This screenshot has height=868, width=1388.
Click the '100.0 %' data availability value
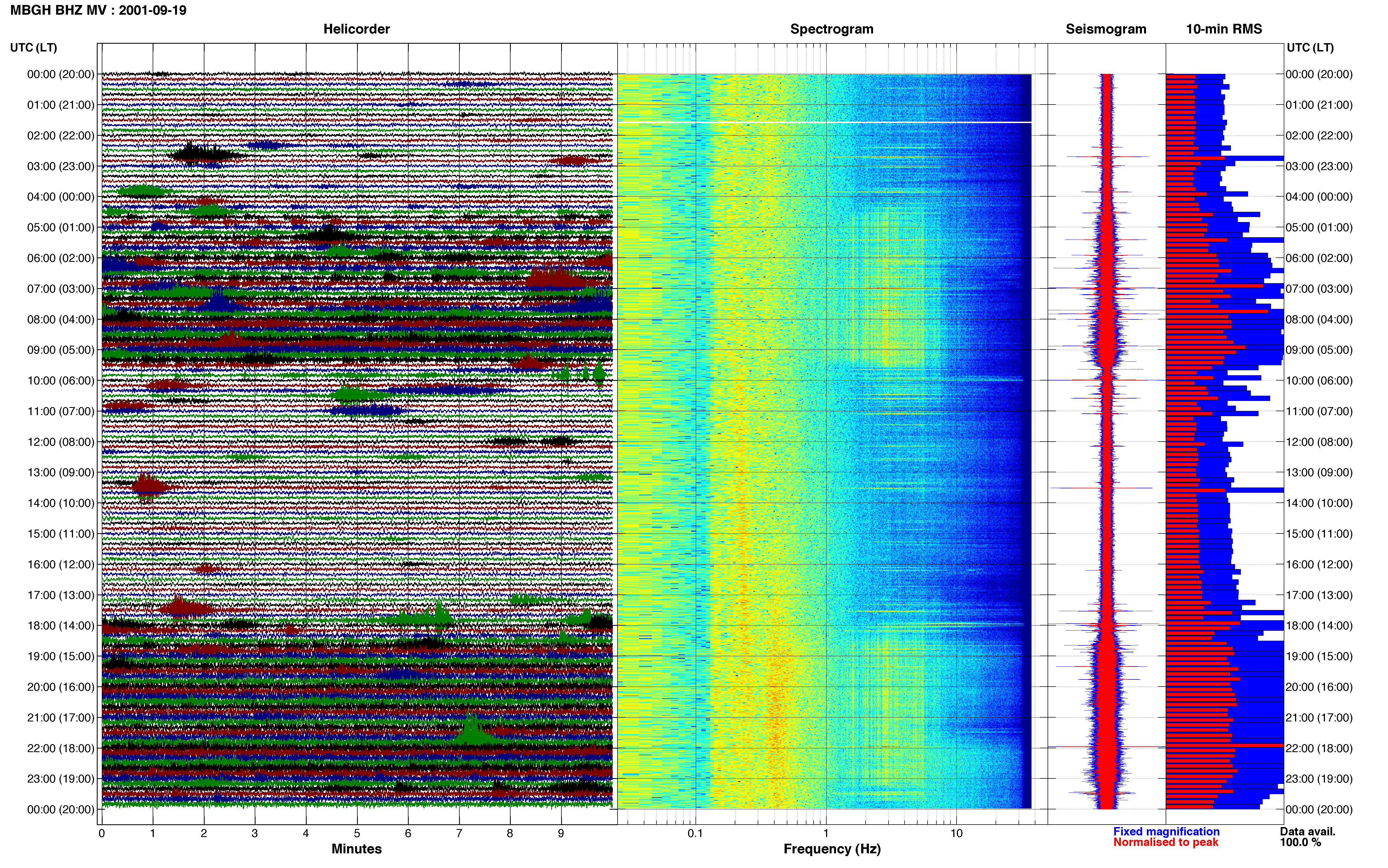1300,842
